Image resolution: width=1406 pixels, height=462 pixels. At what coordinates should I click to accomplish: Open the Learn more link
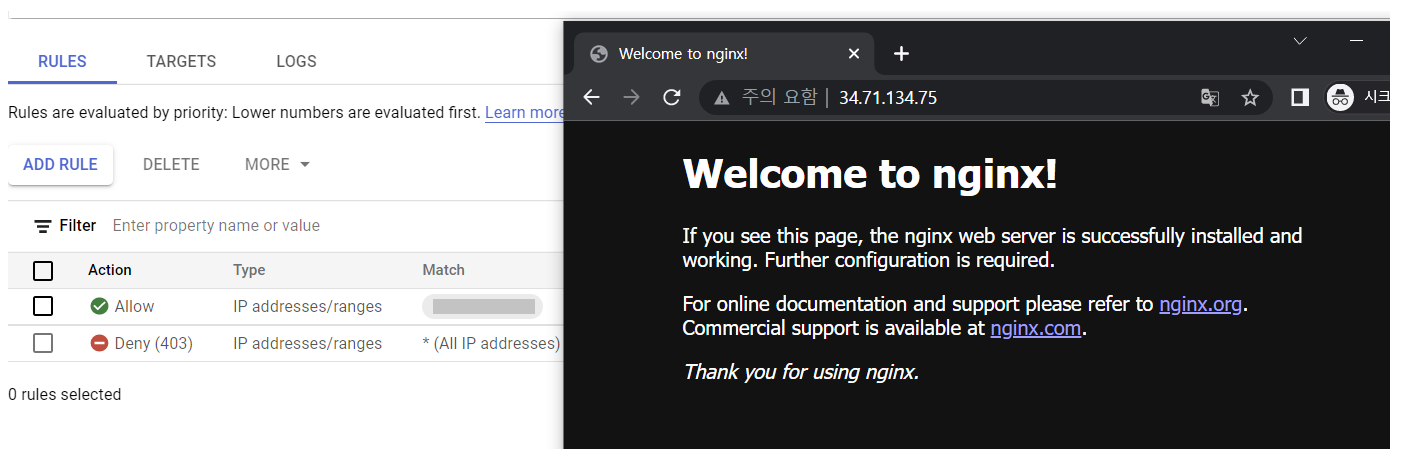[525, 112]
